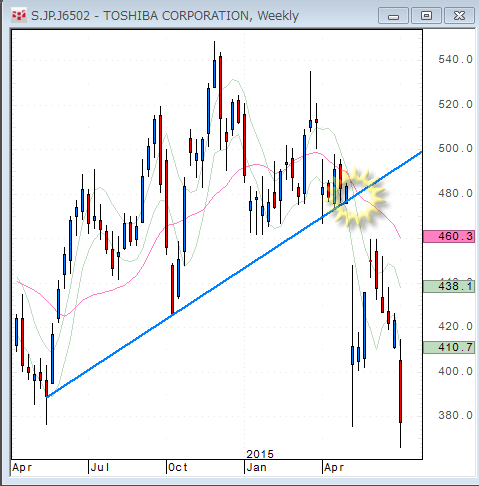Click the 480.0 price axis value
The width and height of the screenshot is (479, 486).
[x=455, y=193]
